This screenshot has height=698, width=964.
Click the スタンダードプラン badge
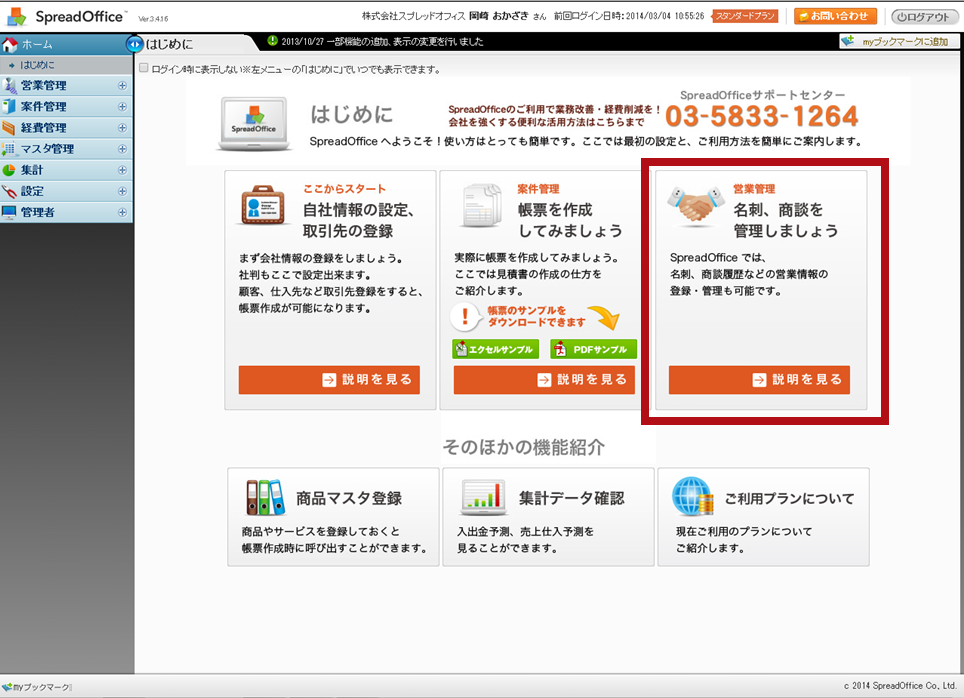[745, 16]
